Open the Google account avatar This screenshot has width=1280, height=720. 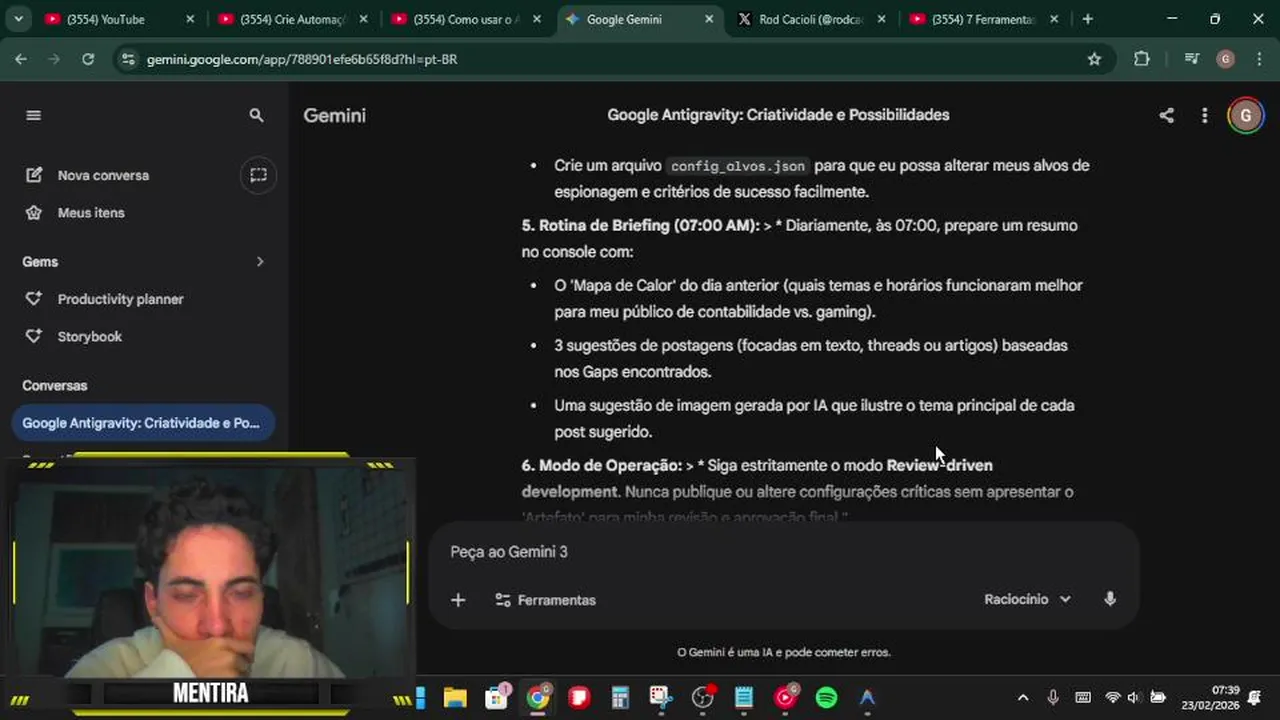tap(1245, 115)
